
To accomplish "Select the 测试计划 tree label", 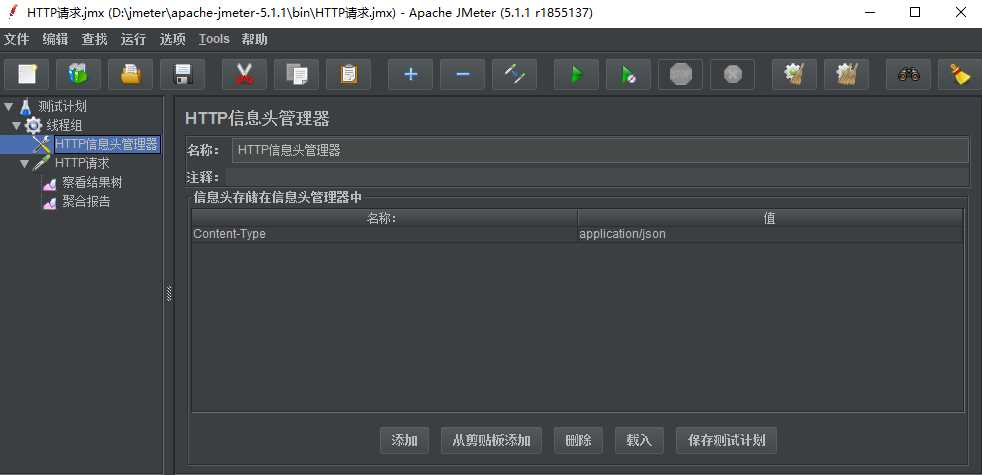I will coord(62,107).
